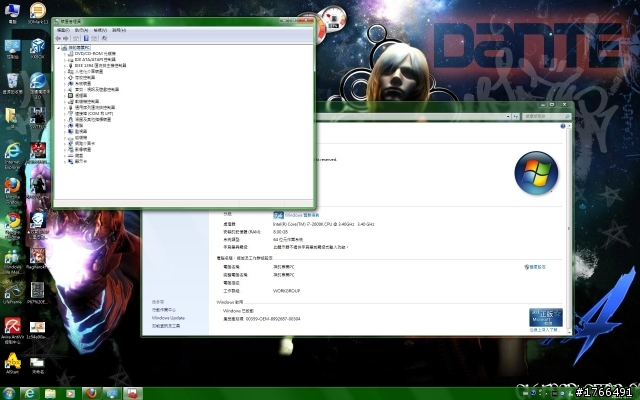Viewport: 640px width, 400px height.
Task: Open the 說明(H) menu in Device Manager
Action: point(119,30)
